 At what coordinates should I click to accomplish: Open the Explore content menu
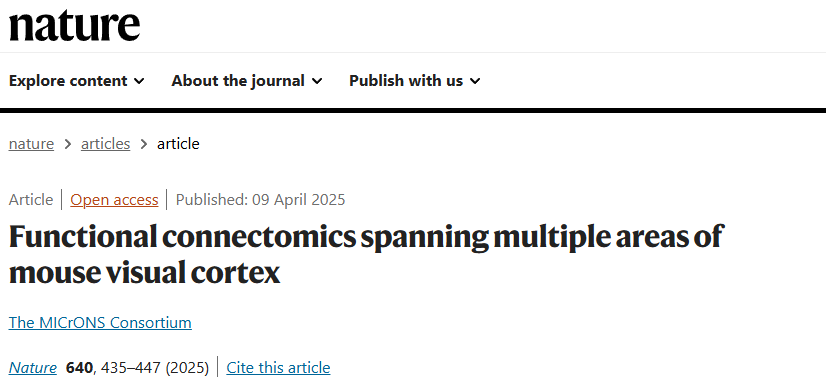click(x=76, y=81)
